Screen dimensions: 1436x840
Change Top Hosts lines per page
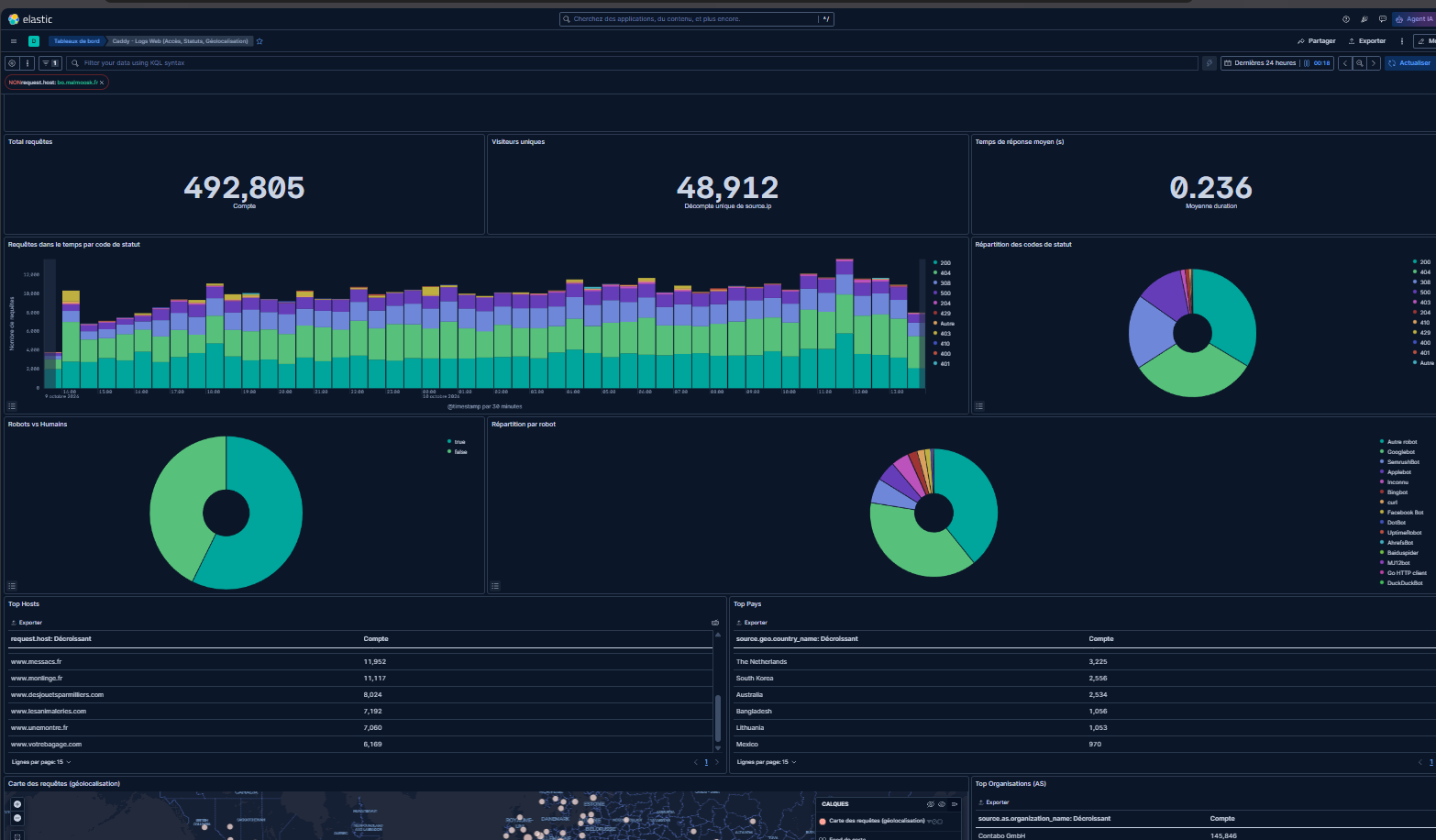coord(41,762)
